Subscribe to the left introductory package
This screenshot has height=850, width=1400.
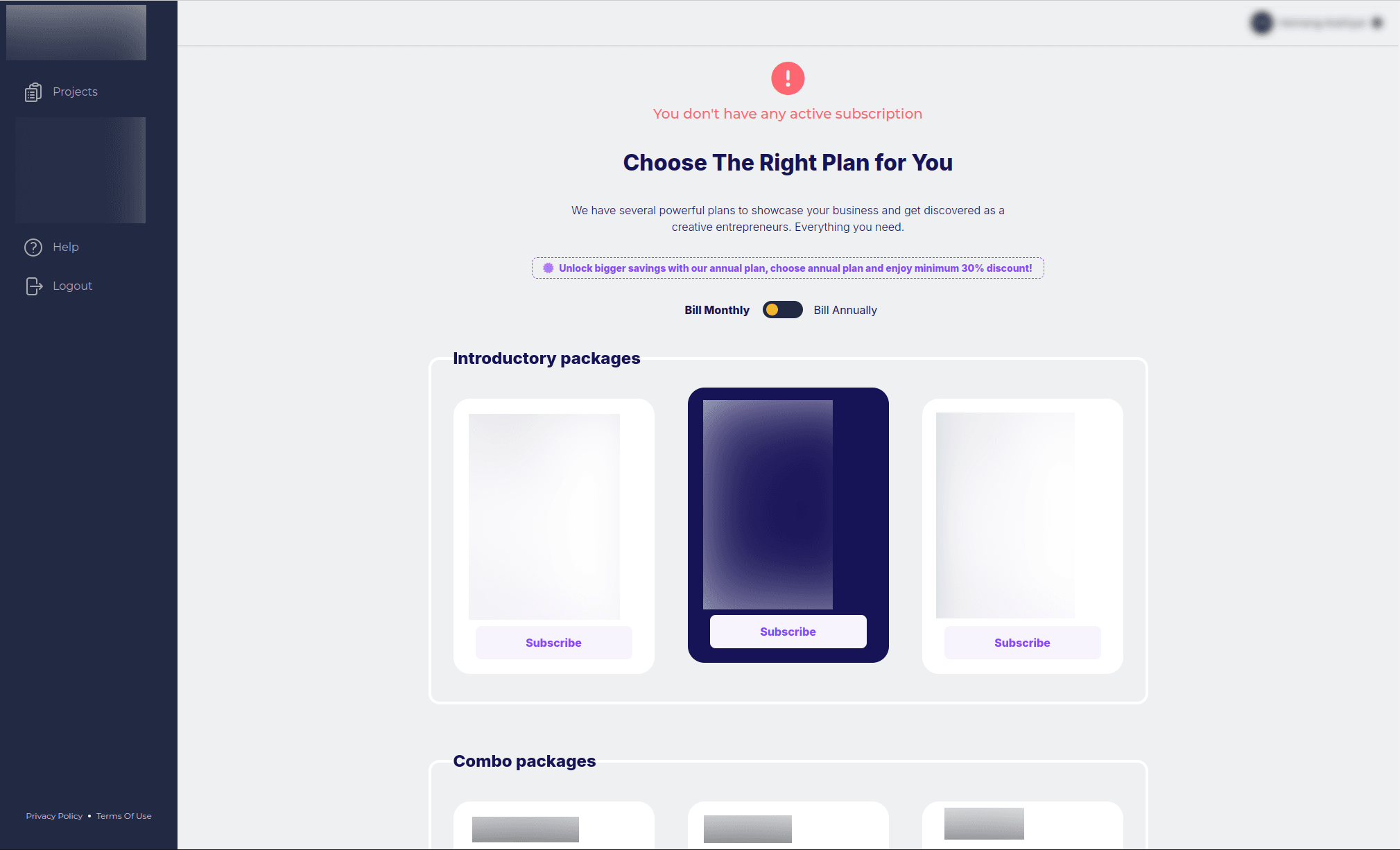[553, 642]
